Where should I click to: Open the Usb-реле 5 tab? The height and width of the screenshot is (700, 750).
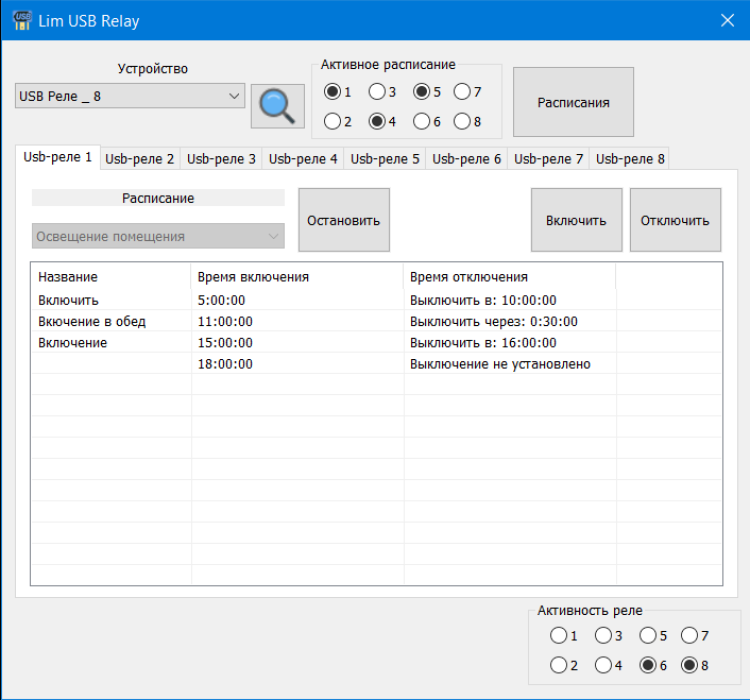(x=385, y=159)
